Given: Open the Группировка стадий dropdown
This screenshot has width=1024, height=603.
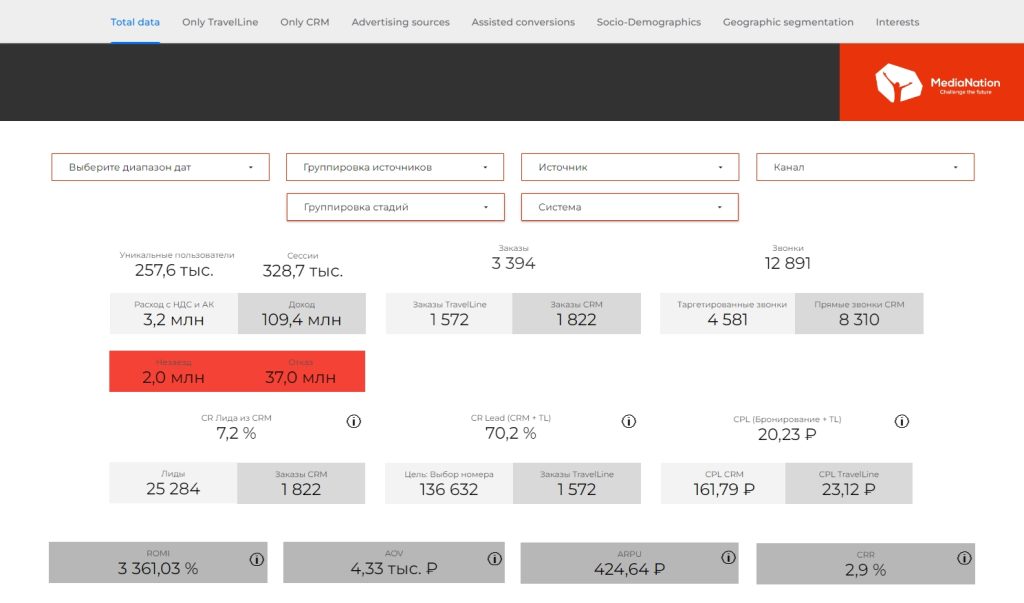Looking at the screenshot, I should coord(395,207).
